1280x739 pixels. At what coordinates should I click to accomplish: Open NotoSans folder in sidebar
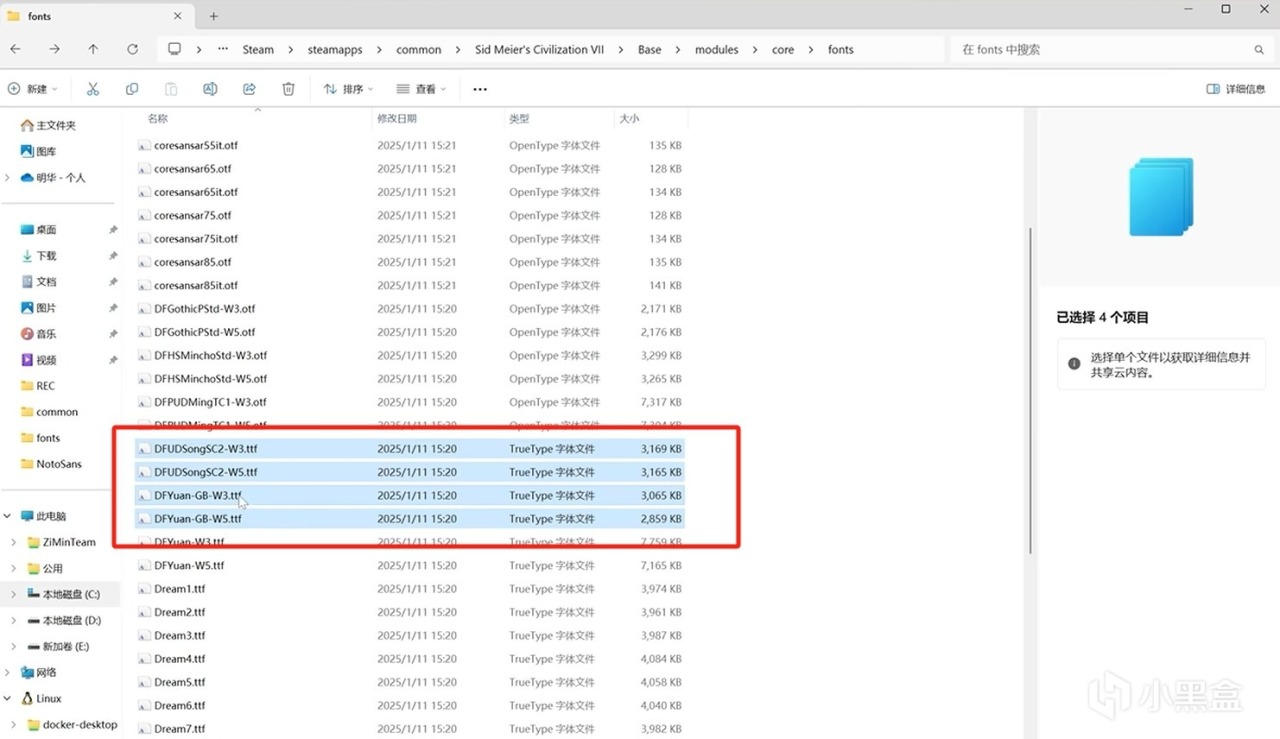coord(50,463)
